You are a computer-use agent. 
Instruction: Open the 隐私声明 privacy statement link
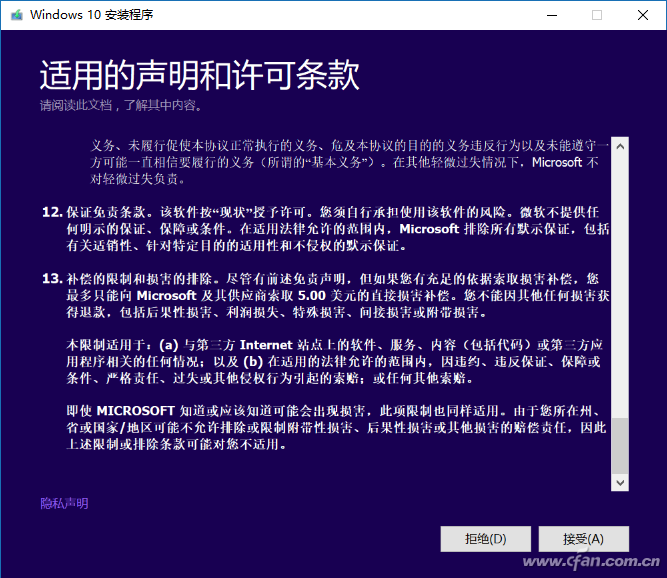[64, 504]
